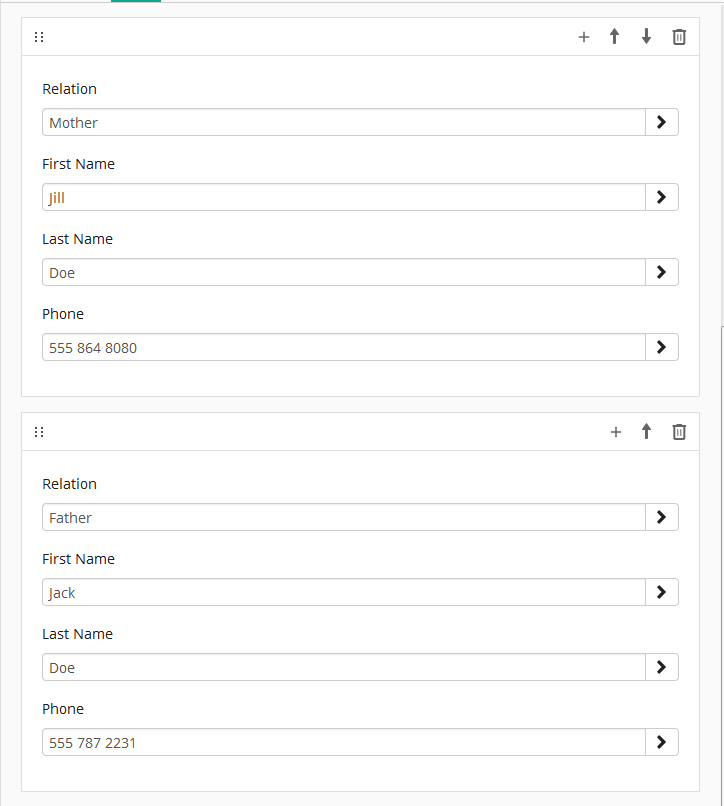Move the Mother entry up
724x806 pixels.
[x=614, y=36]
